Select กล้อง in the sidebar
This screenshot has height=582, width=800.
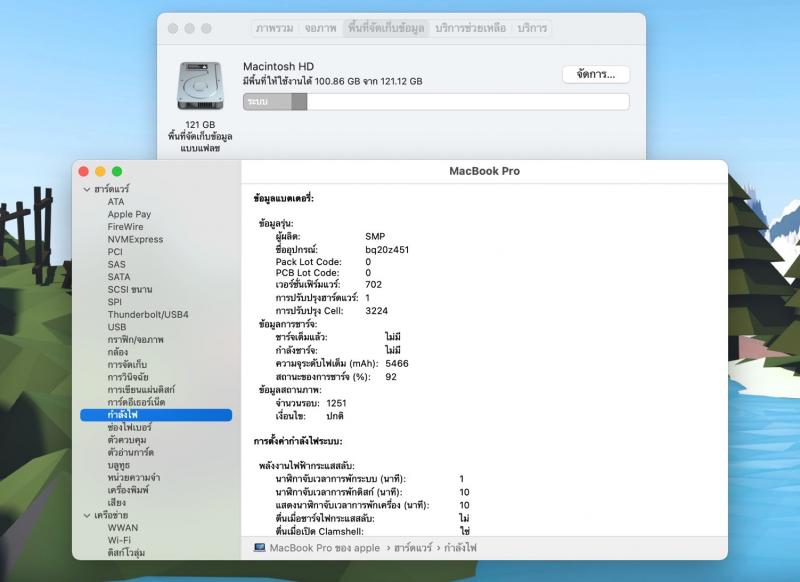coord(118,352)
